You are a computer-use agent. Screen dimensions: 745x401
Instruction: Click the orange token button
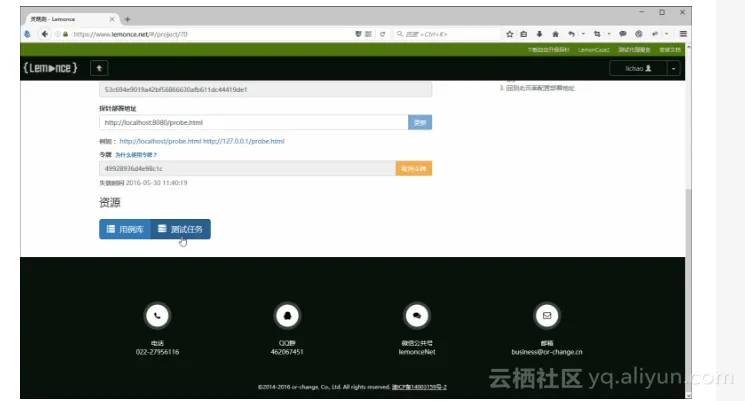point(414,169)
